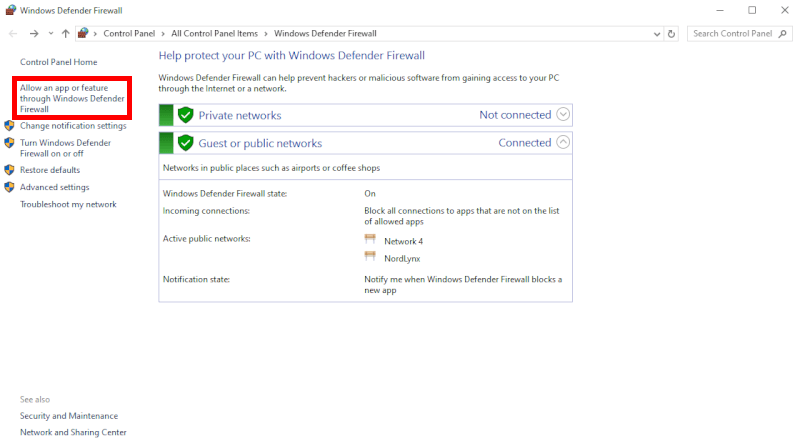Click green shield icon for Guest or public networks

coord(186,143)
